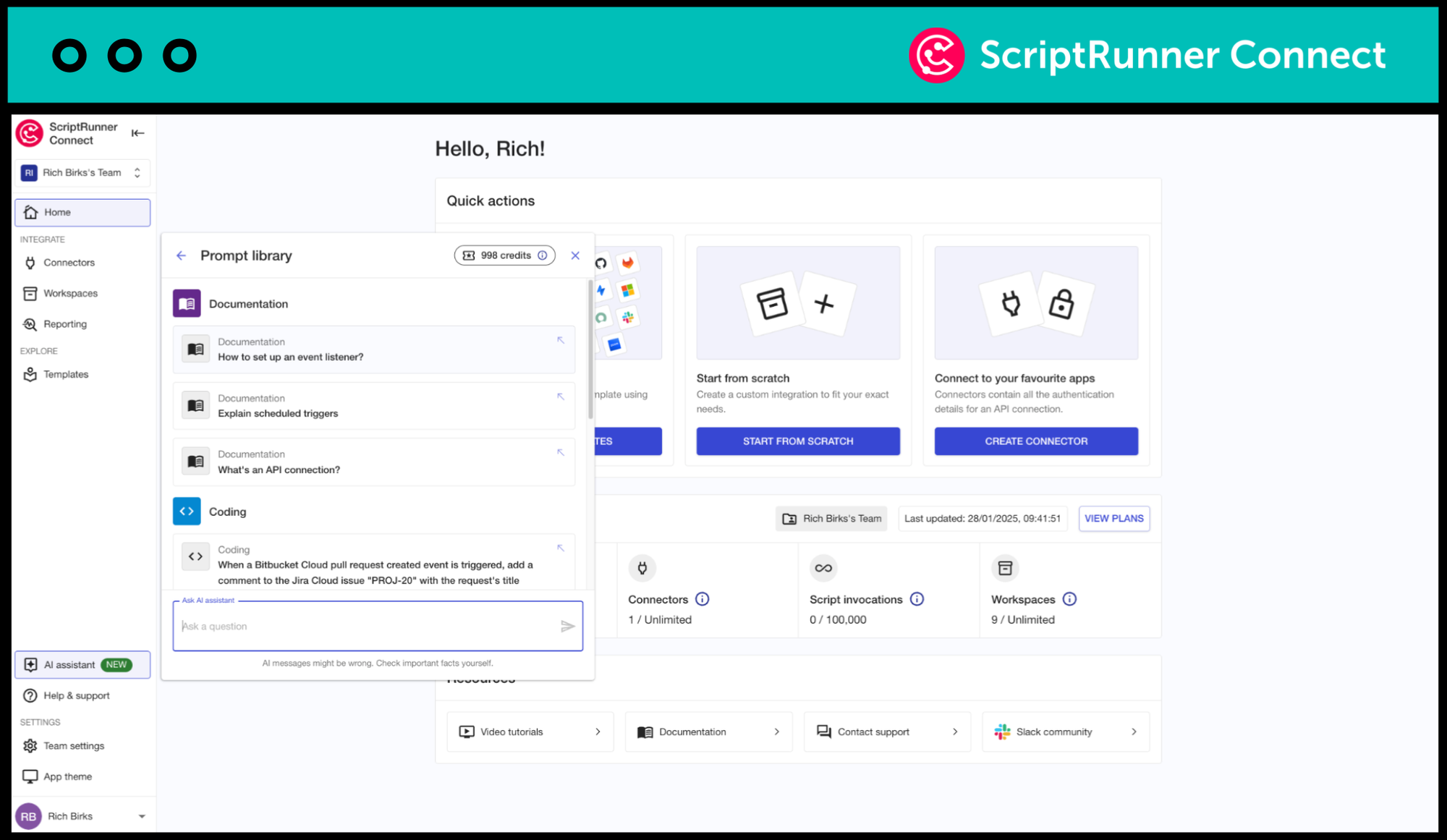
Task: Click the Connect to your favourite apps illustration
Action: [x=1036, y=303]
